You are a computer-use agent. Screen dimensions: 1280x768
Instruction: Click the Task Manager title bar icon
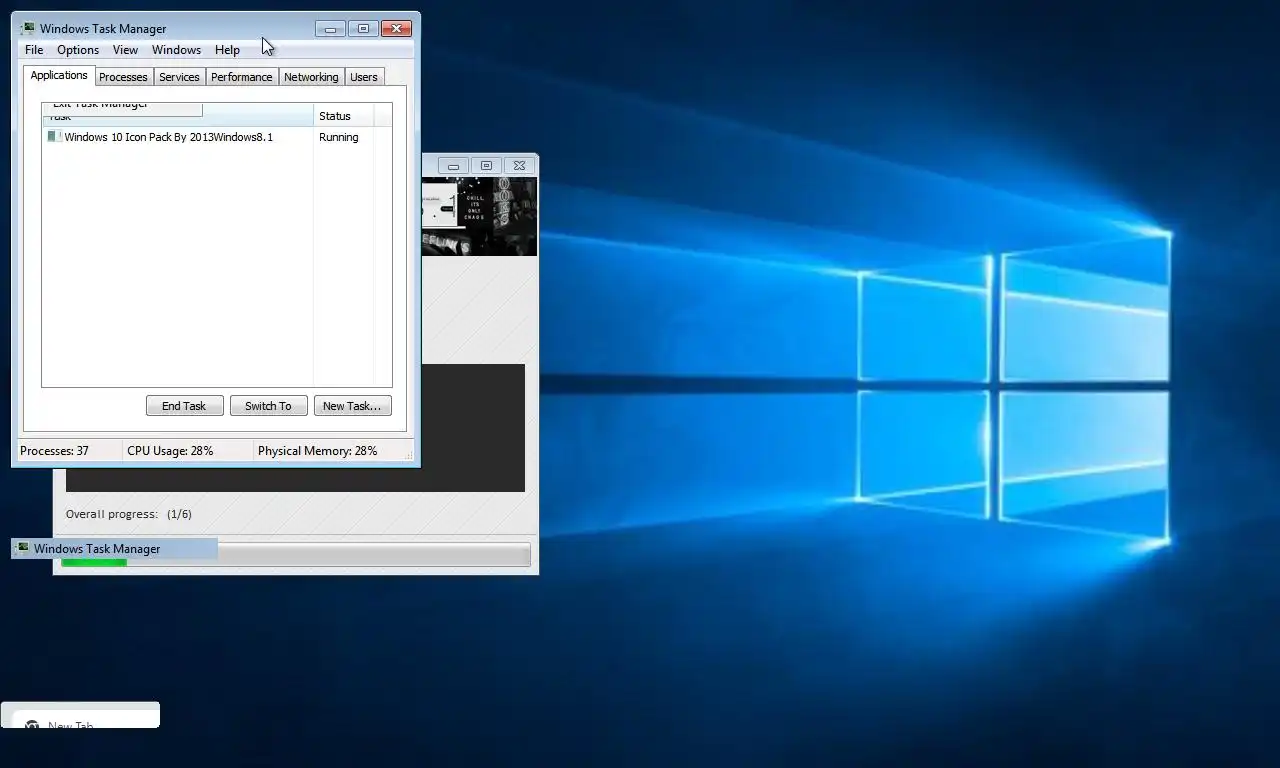[x=28, y=28]
